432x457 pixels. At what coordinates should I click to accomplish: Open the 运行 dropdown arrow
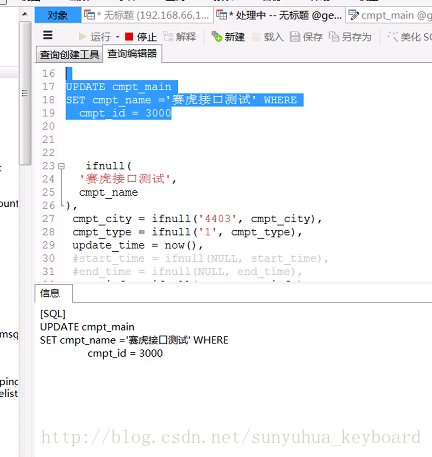pos(117,37)
